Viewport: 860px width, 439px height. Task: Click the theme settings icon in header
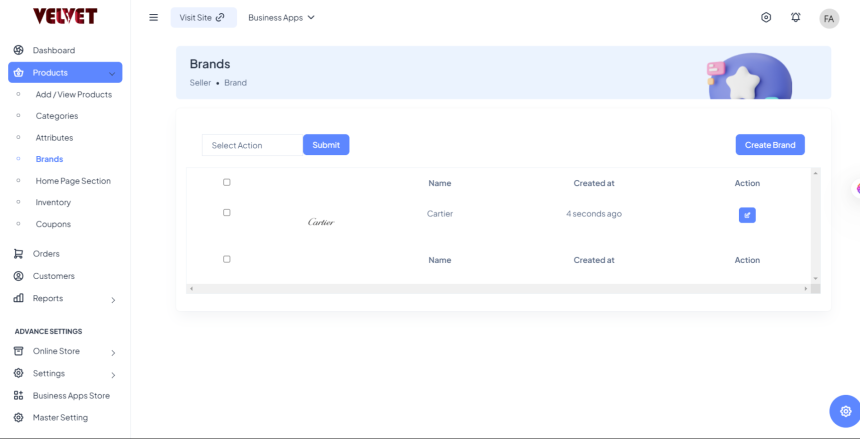[x=766, y=17]
